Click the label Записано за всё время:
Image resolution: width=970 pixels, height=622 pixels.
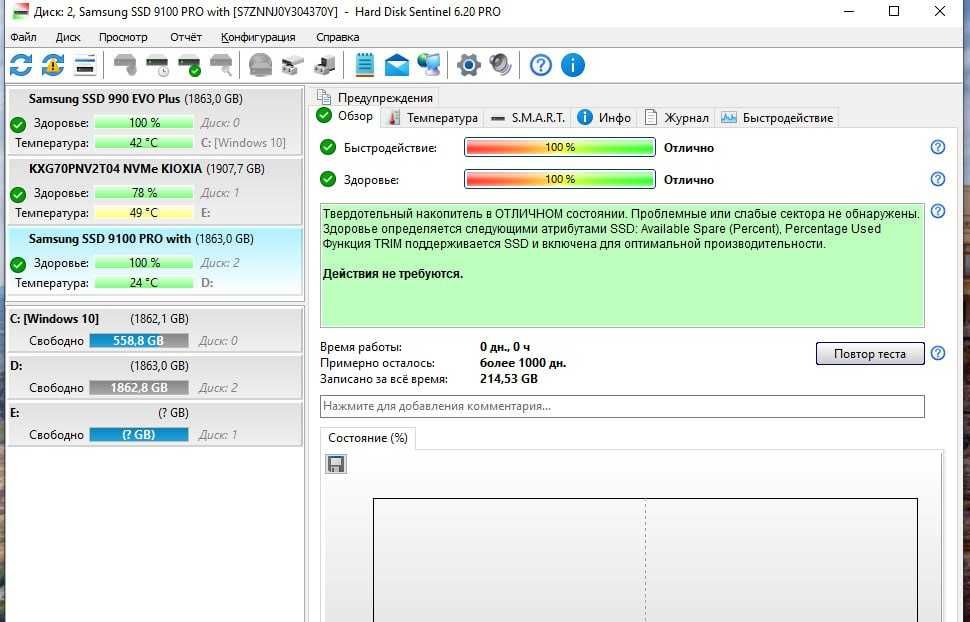pyautogui.click(x=384, y=379)
